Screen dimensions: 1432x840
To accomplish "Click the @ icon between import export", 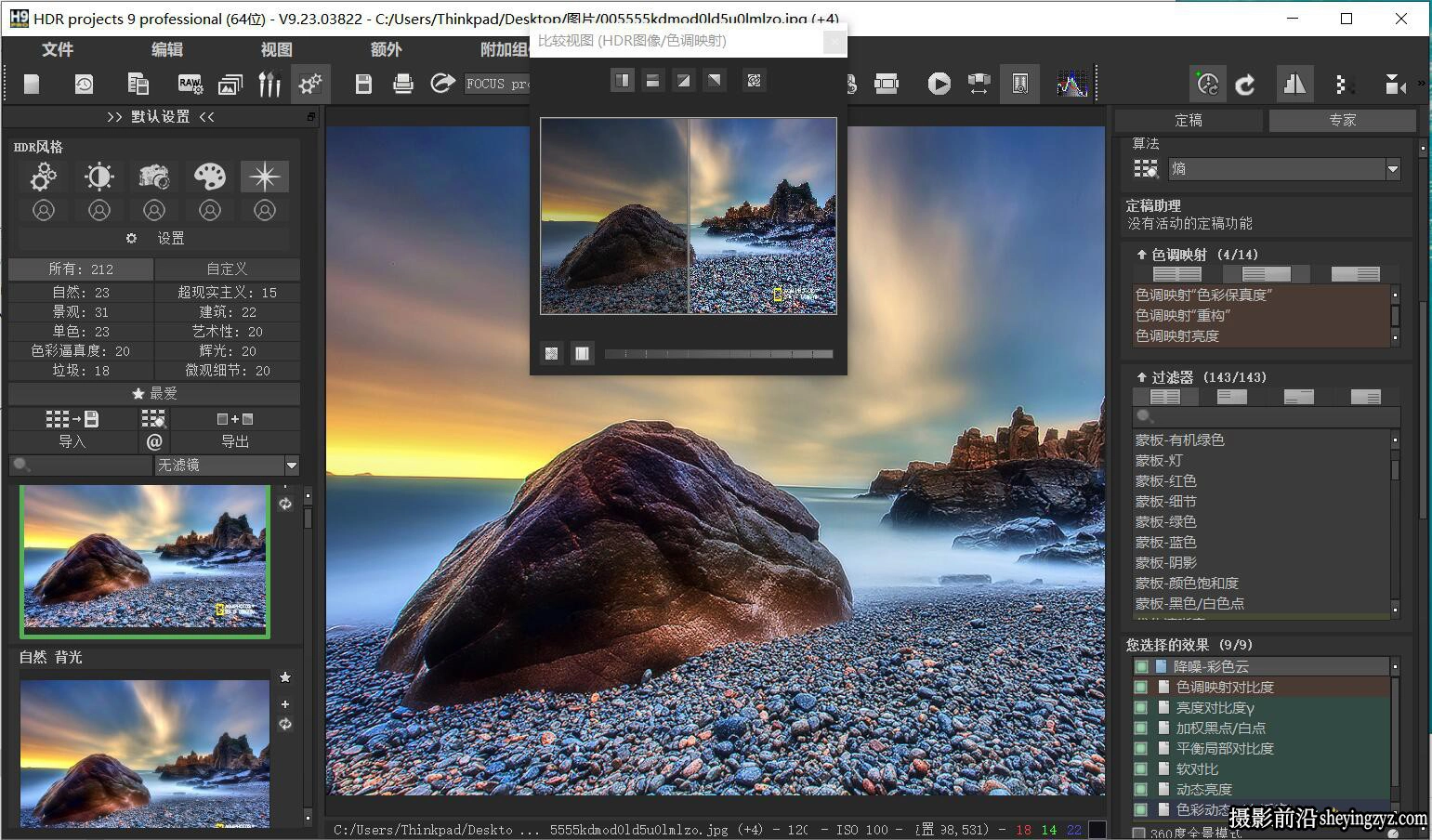I will (x=154, y=442).
